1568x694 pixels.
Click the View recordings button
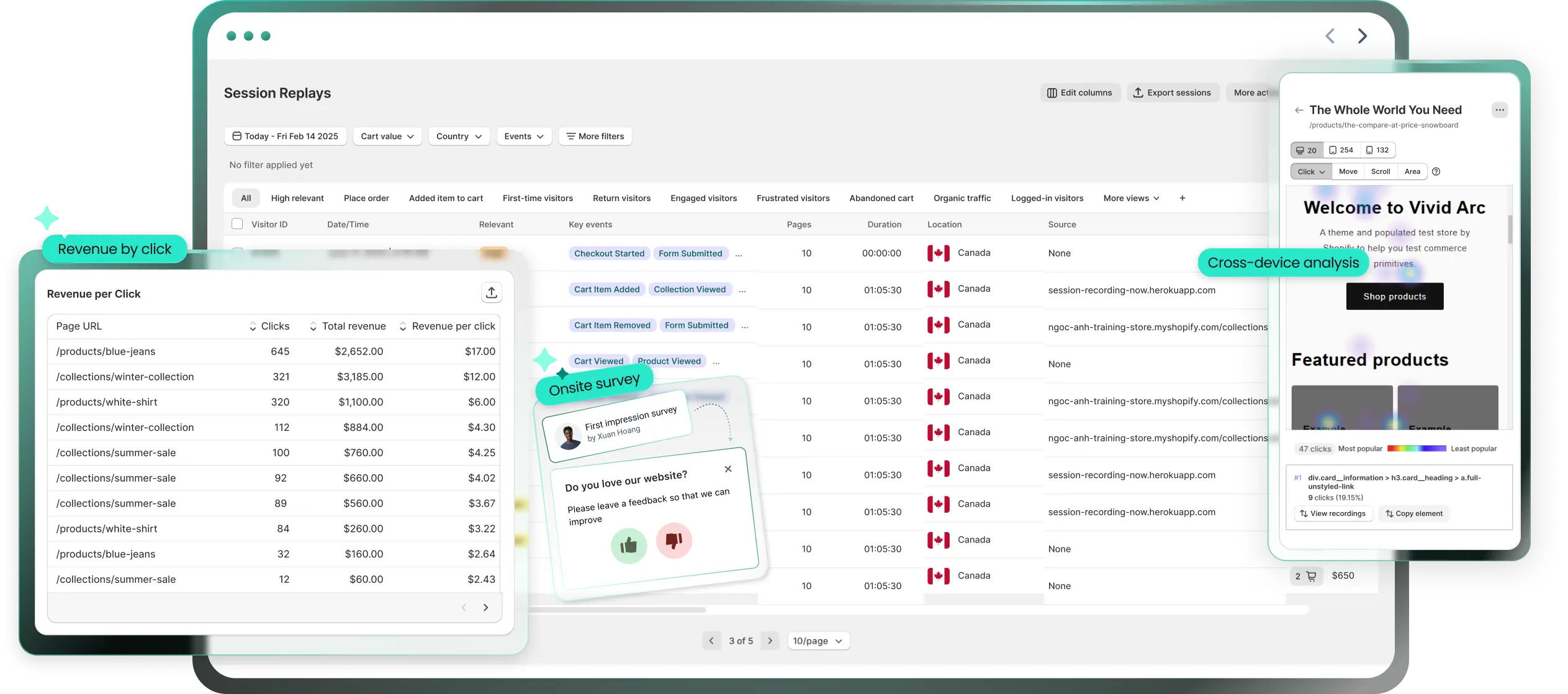click(x=1333, y=513)
